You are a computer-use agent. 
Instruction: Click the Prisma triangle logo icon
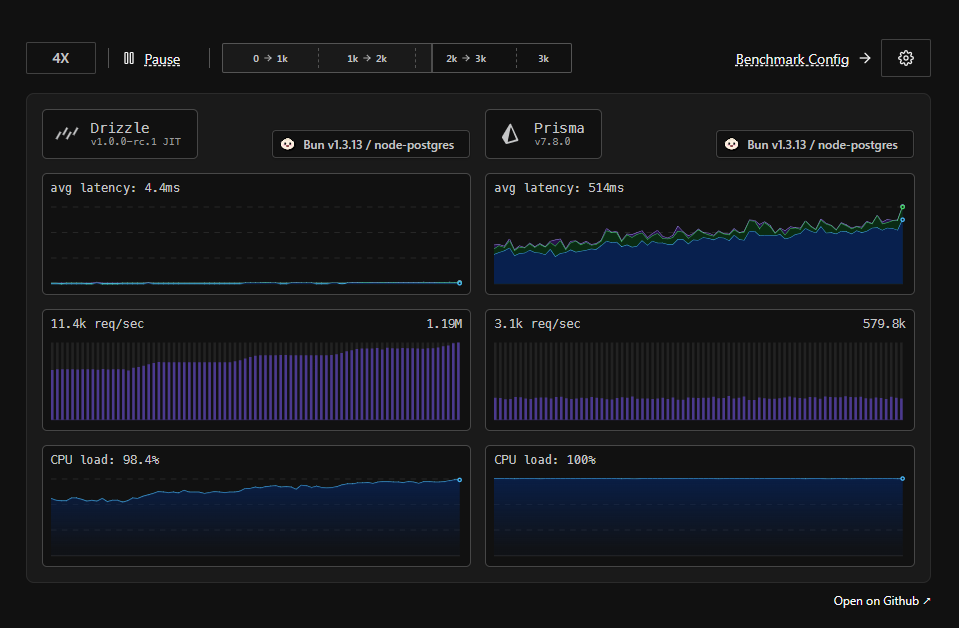tap(510, 133)
